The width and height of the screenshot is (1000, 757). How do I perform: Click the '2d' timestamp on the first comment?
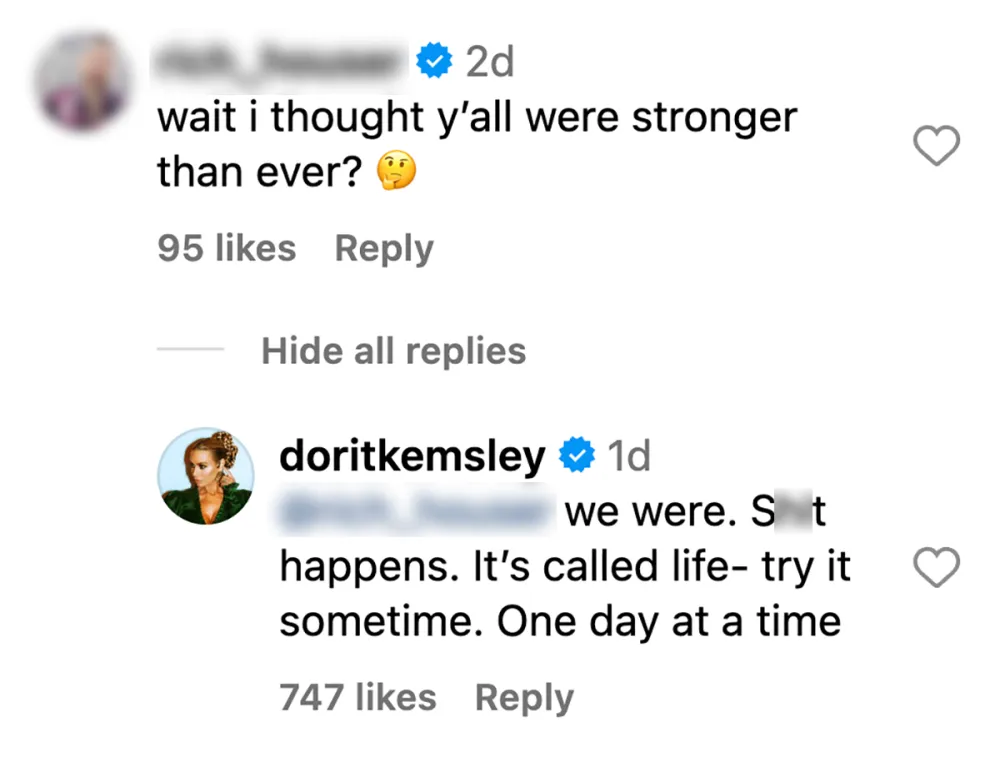(492, 59)
